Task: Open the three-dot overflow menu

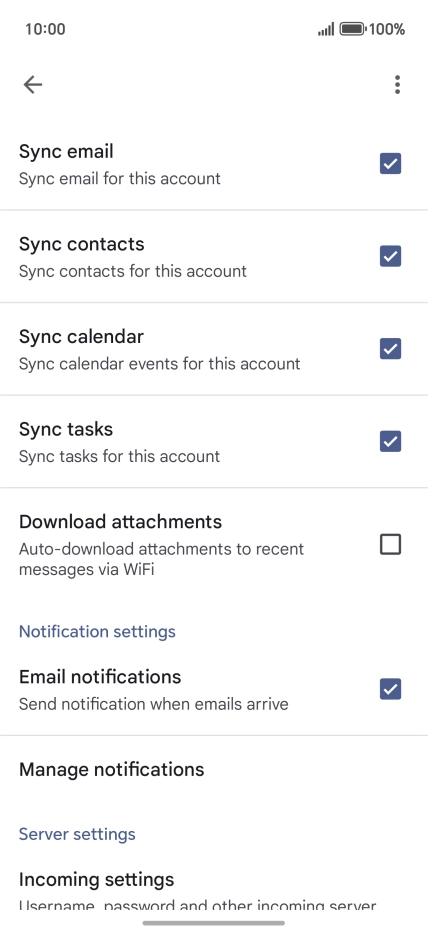Action: click(x=397, y=85)
